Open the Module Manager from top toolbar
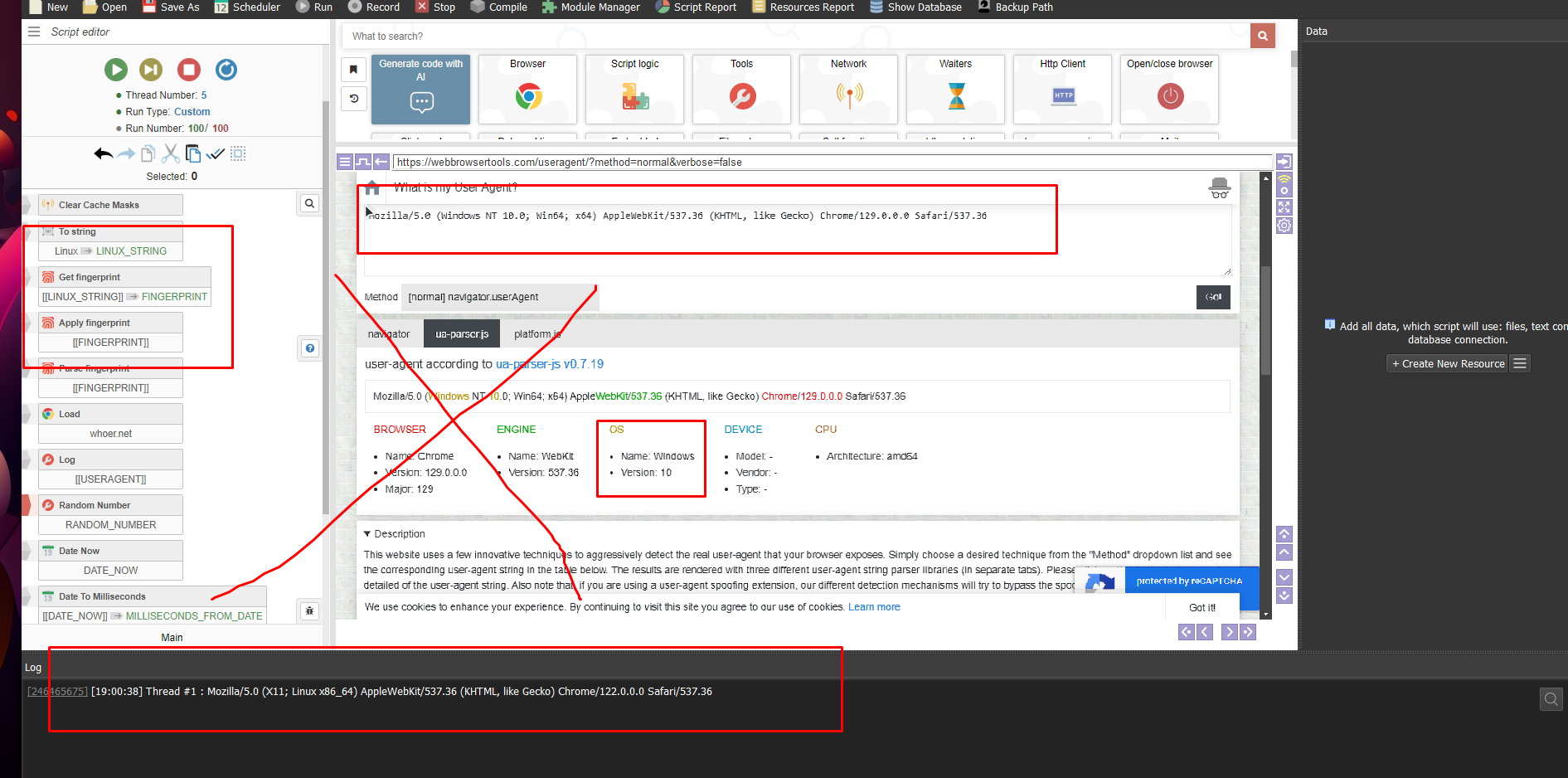The width and height of the screenshot is (1568, 778). pos(591,7)
